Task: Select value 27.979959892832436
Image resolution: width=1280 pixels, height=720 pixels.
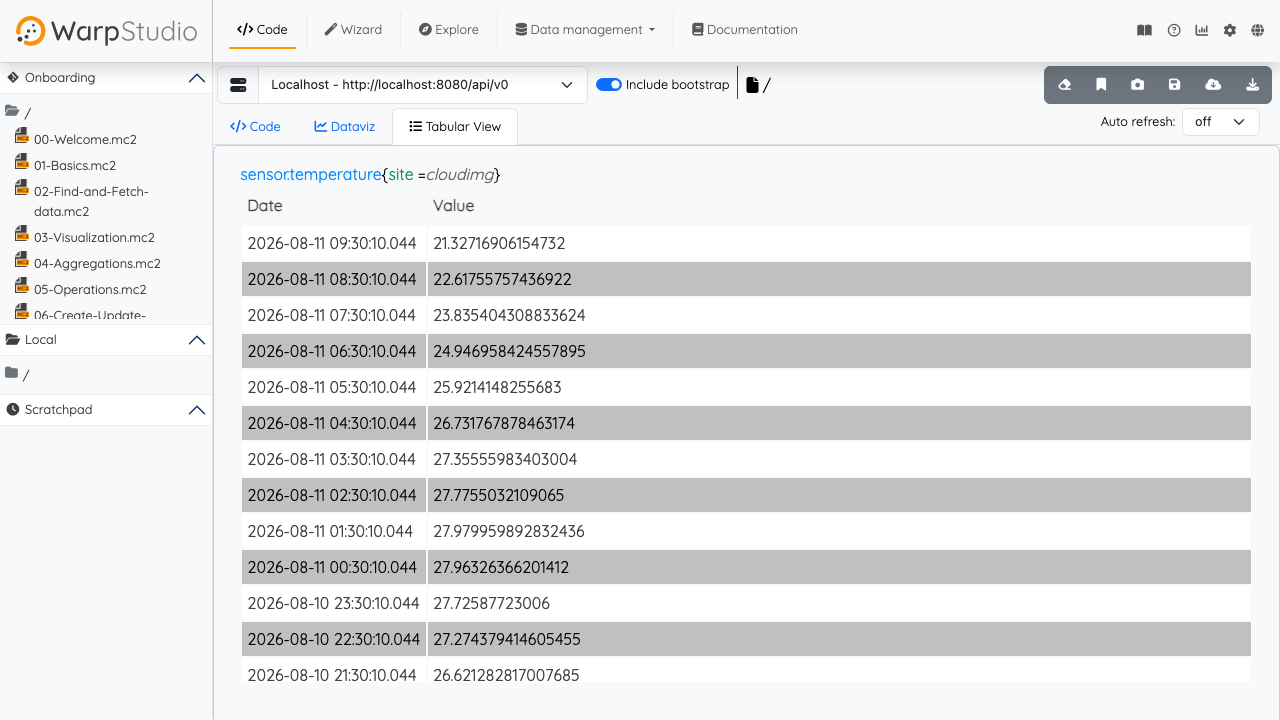Action: pos(509,531)
